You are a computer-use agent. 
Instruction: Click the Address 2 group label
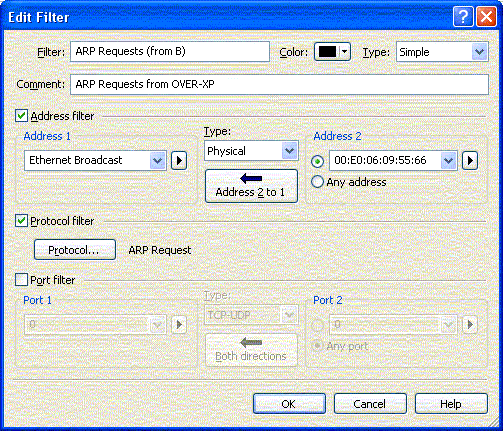(x=337, y=136)
